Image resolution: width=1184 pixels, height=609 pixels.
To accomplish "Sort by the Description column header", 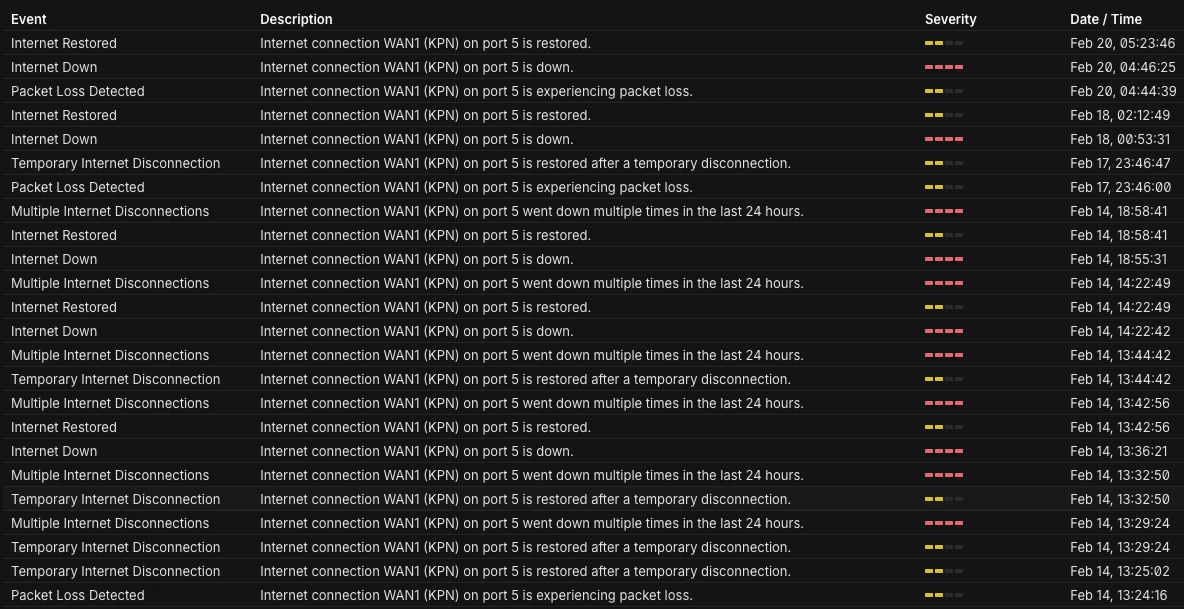I will pyautogui.click(x=296, y=19).
